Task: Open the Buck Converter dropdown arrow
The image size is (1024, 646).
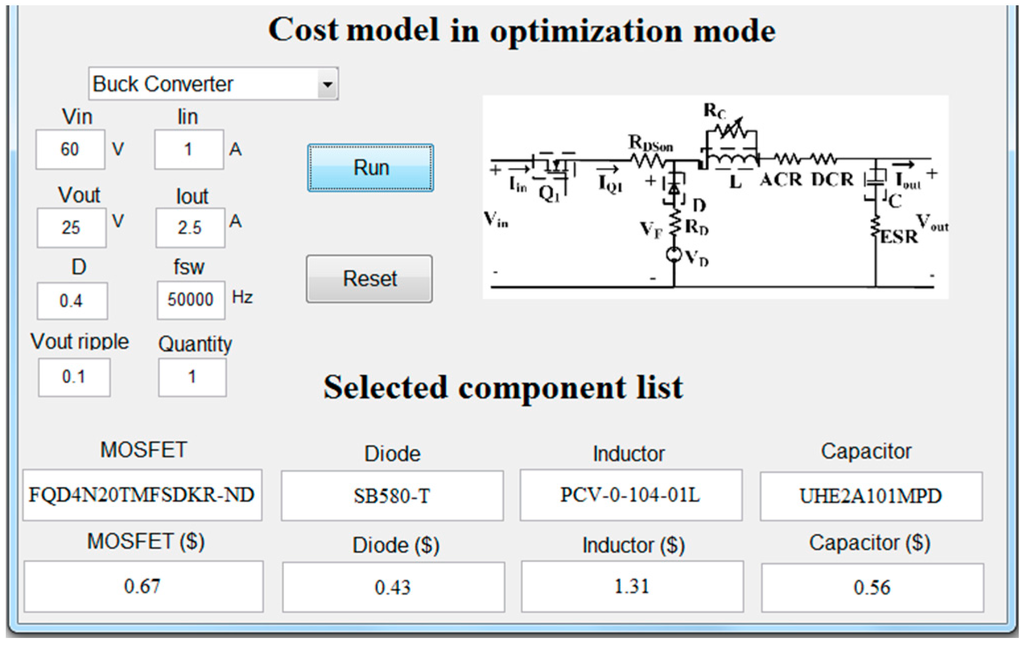Action: coord(327,84)
